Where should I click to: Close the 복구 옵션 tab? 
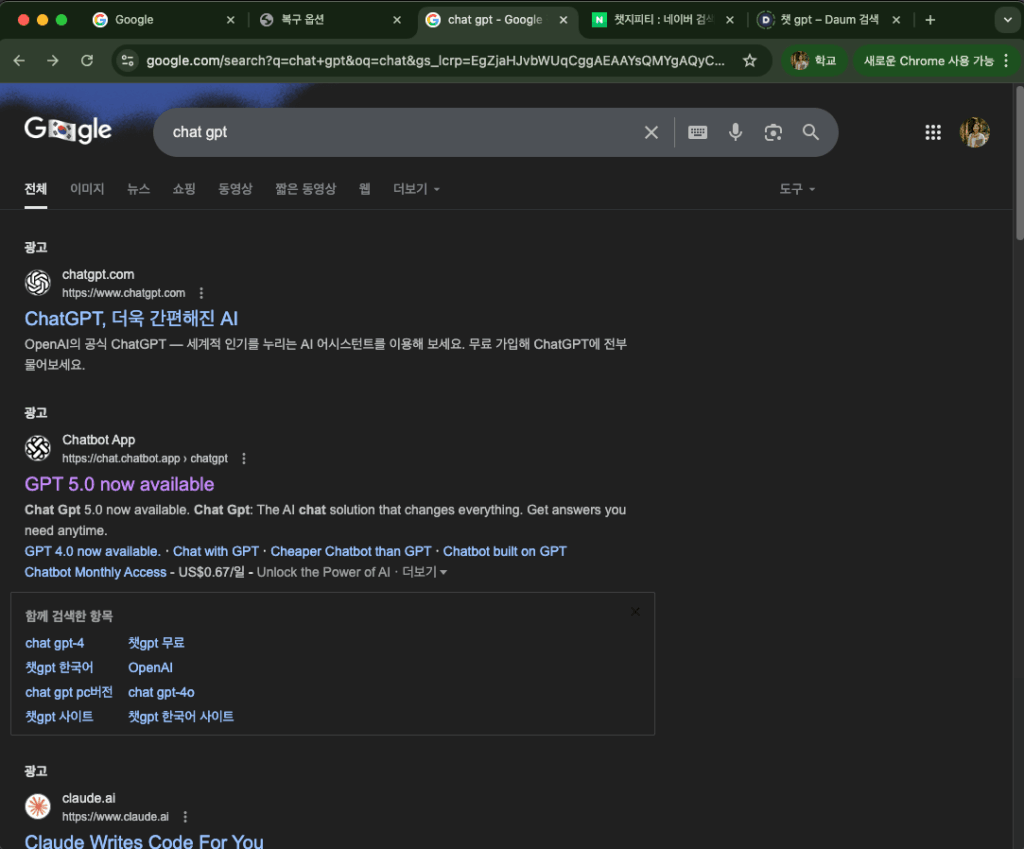pyautogui.click(x=397, y=20)
